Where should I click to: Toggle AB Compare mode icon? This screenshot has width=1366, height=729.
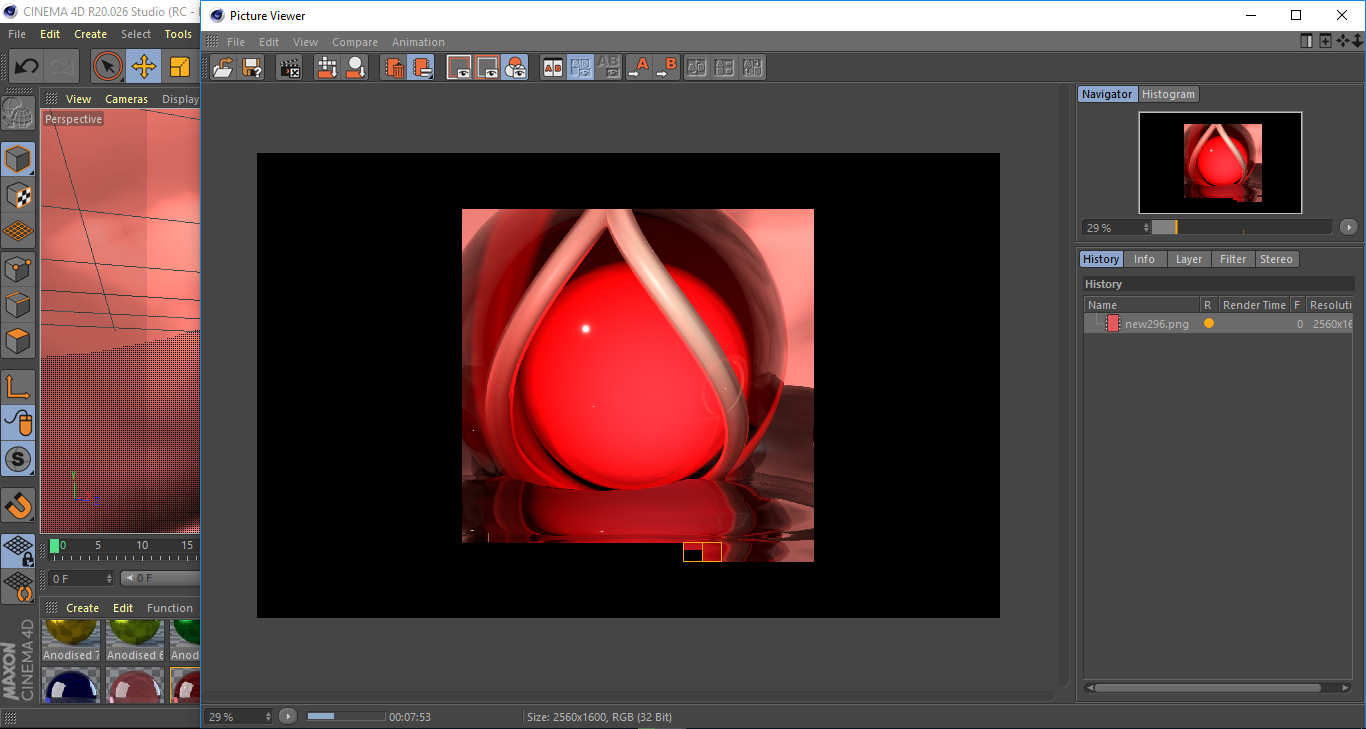click(552, 68)
